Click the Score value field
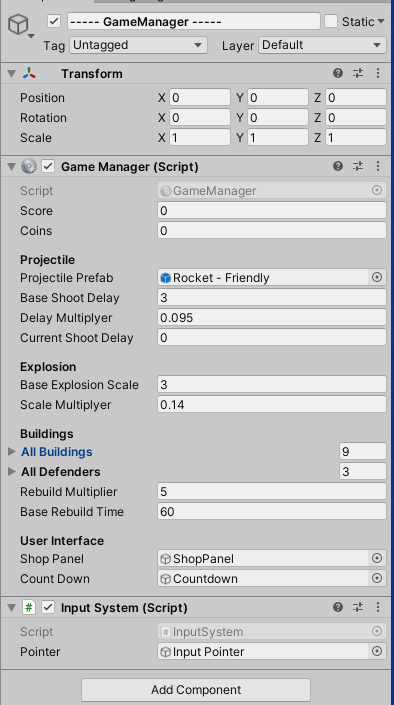The width and height of the screenshot is (394, 705). click(272, 211)
